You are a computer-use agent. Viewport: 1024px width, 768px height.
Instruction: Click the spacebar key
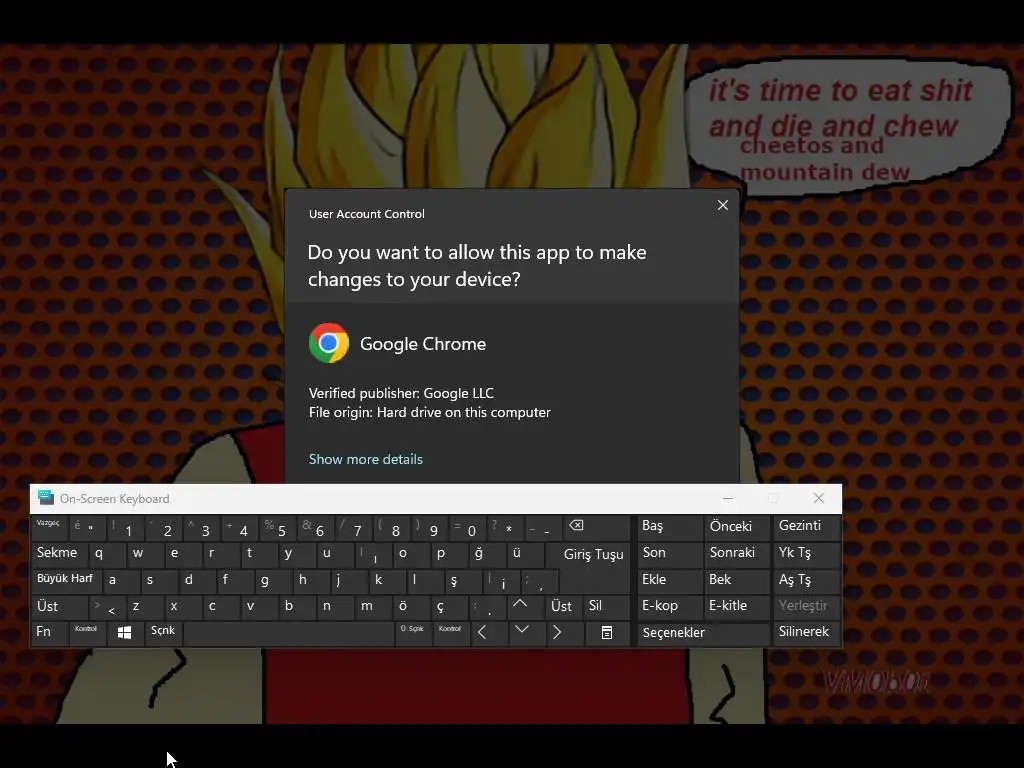click(289, 632)
